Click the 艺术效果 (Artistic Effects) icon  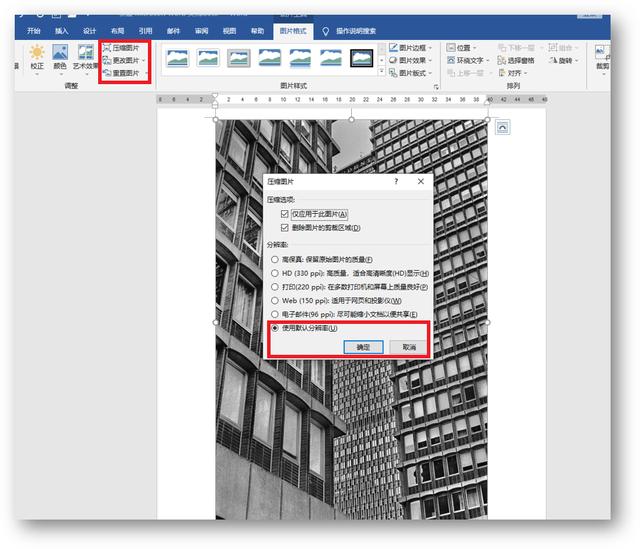86,58
